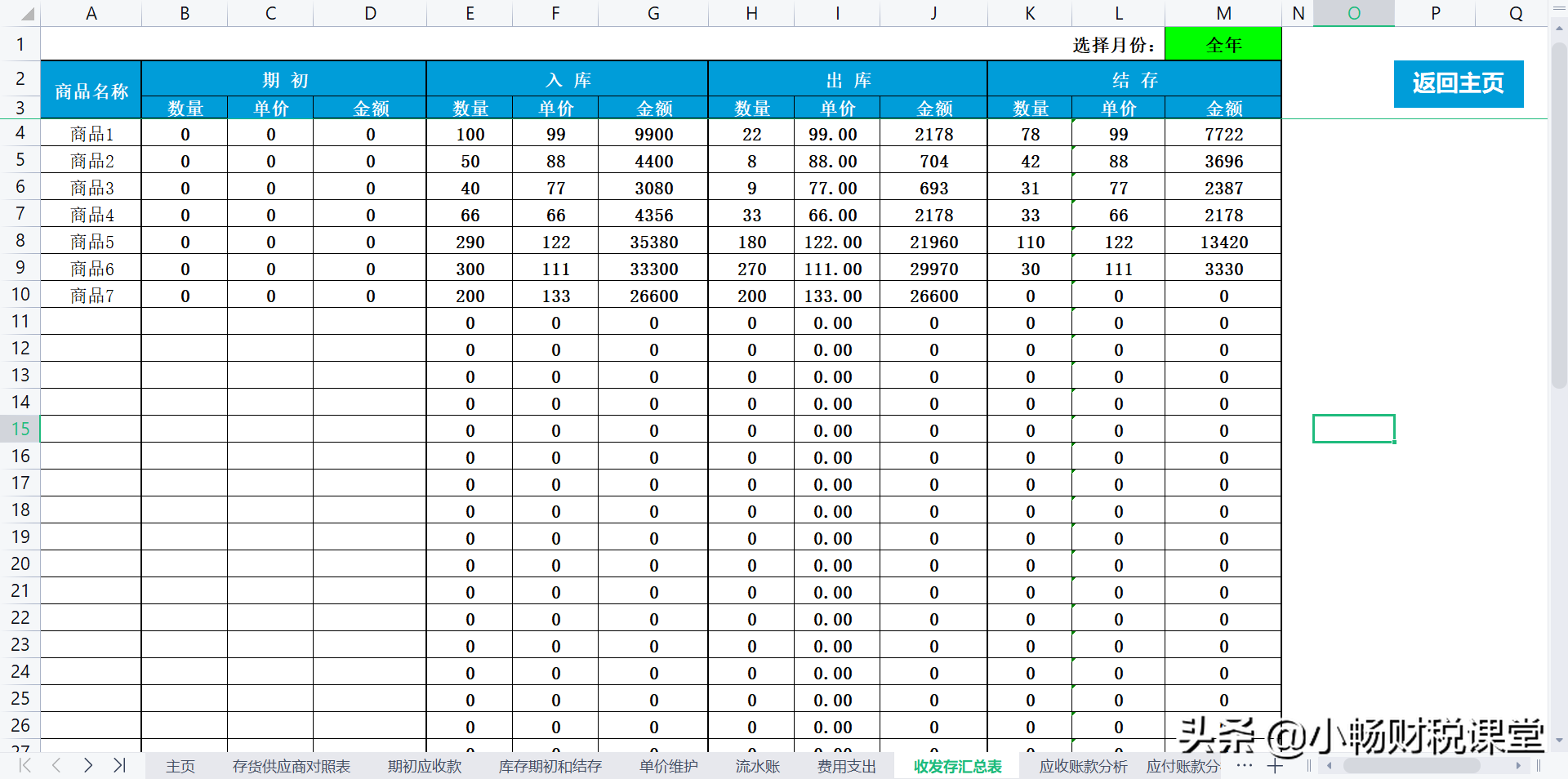Click the cell showing 3696
This screenshot has width=1568, height=779.
tap(1223, 160)
